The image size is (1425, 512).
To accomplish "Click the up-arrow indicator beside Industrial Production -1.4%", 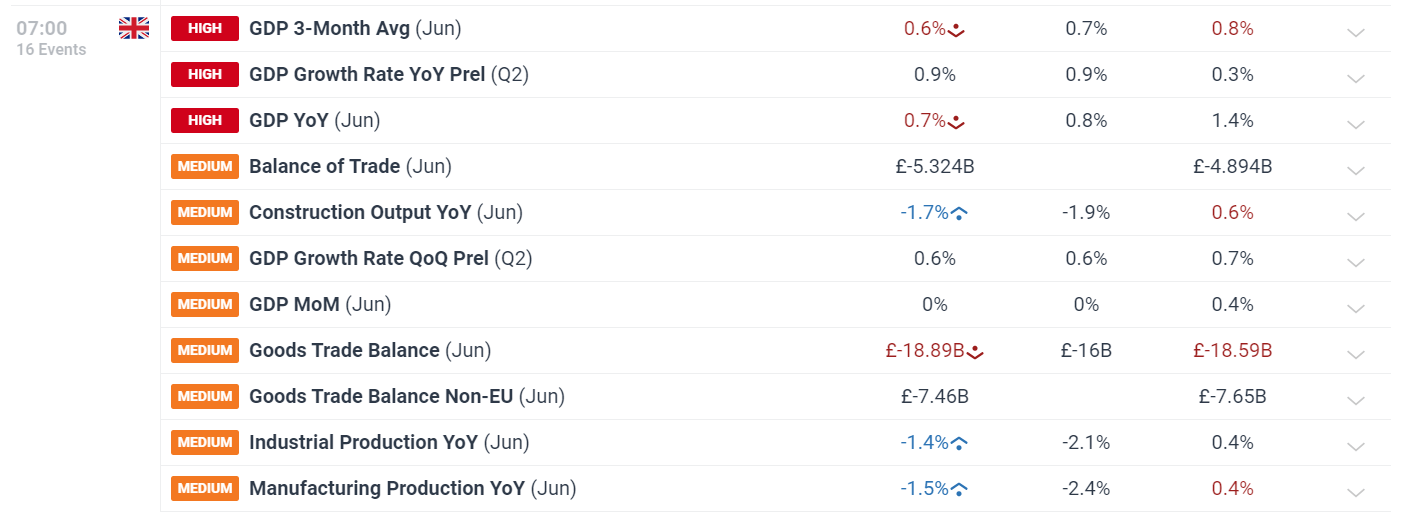I will (x=959, y=443).
